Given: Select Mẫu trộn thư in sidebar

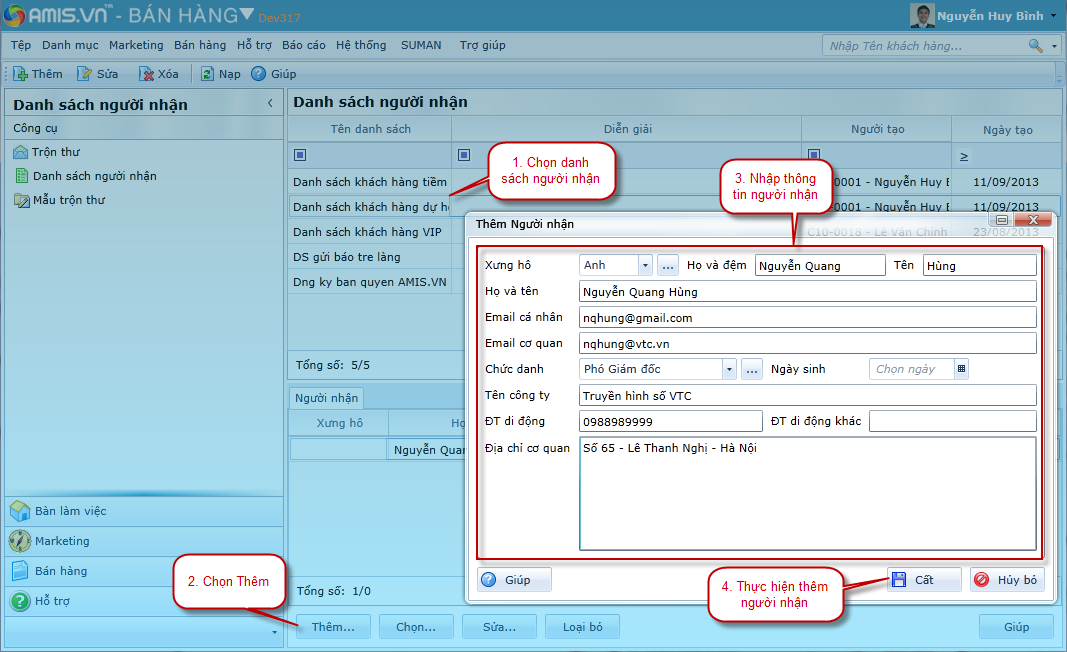Looking at the screenshot, I should (x=68, y=200).
